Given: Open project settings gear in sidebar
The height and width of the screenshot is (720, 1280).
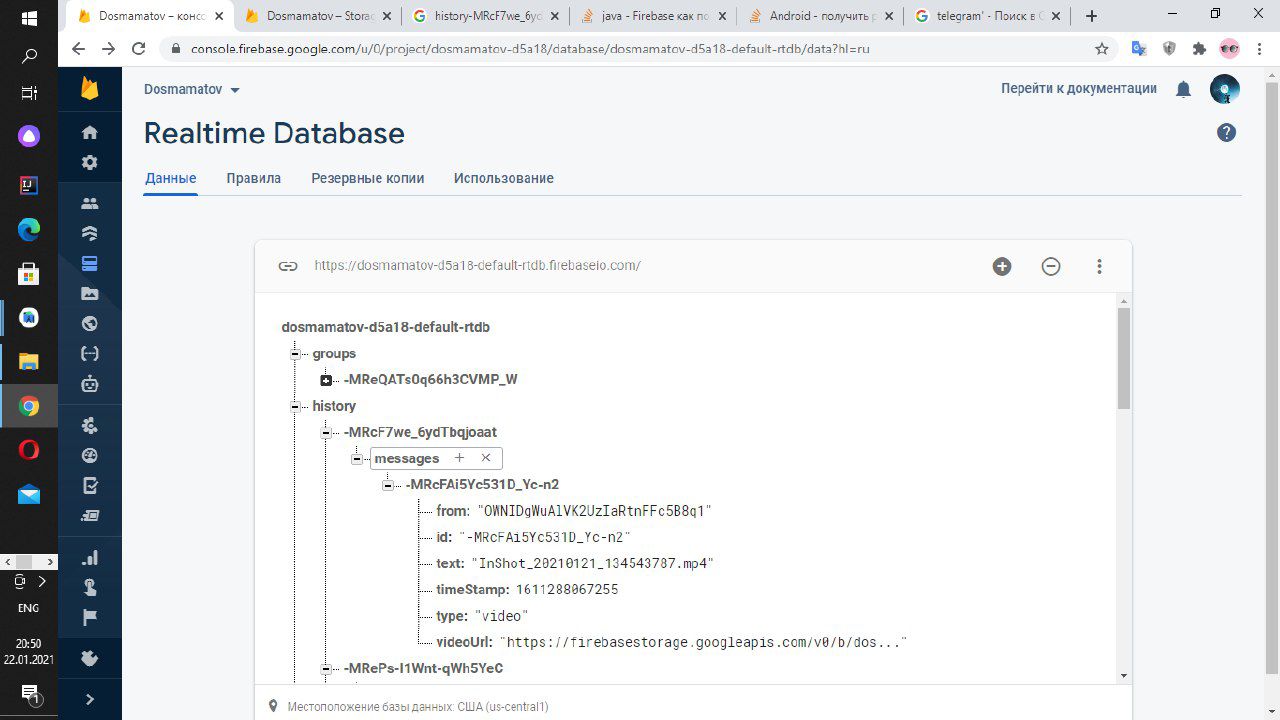Looking at the screenshot, I should [x=90, y=162].
